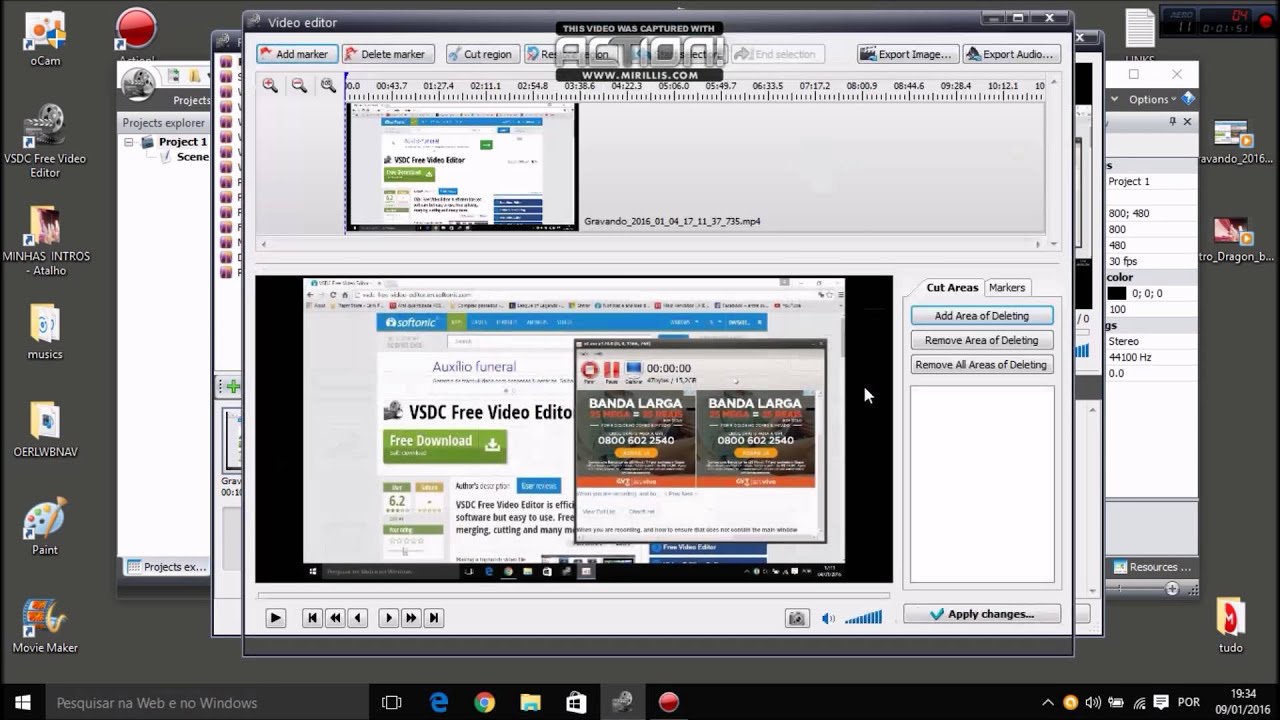
Task: Click the help icon next to Options
Action: (1188, 99)
